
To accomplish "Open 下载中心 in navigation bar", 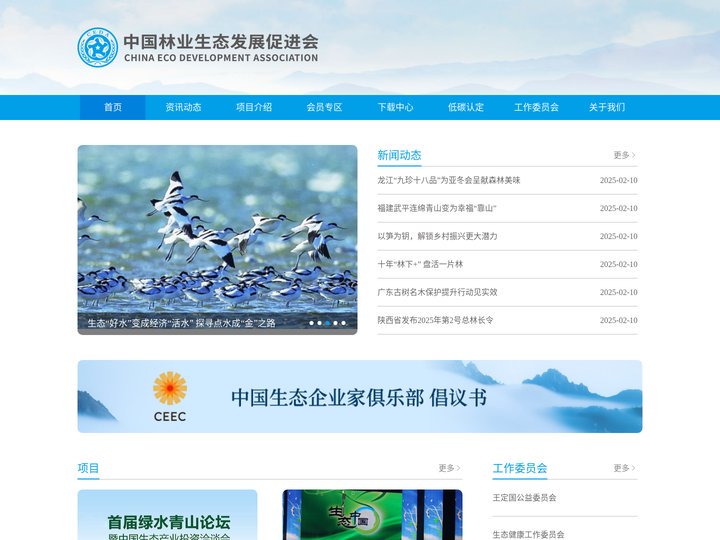I will pyautogui.click(x=395, y=107).
